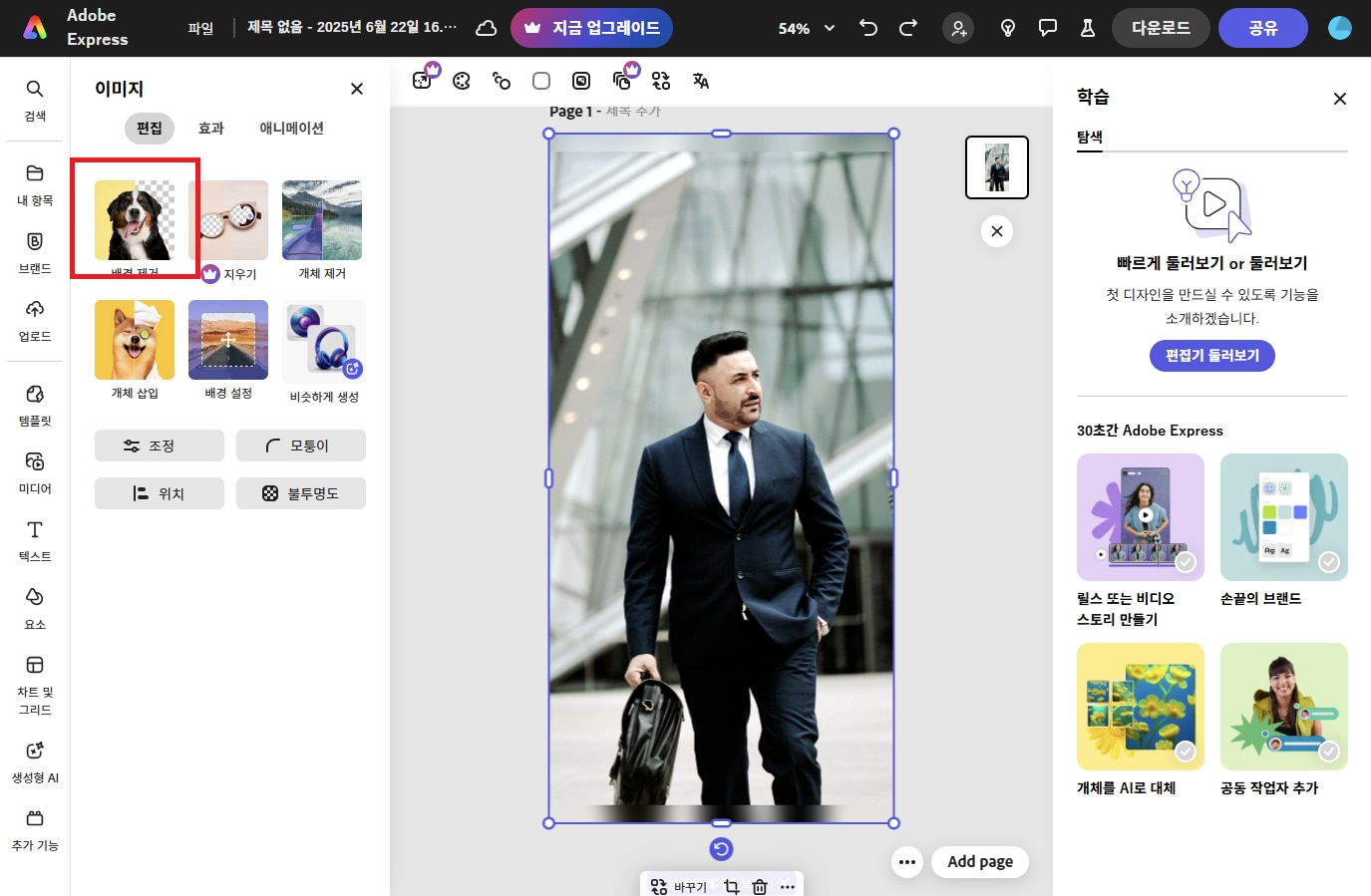Open the 릴스 또는 비디오 스토리 만들기 tutorial

[x=1141, y=517]
